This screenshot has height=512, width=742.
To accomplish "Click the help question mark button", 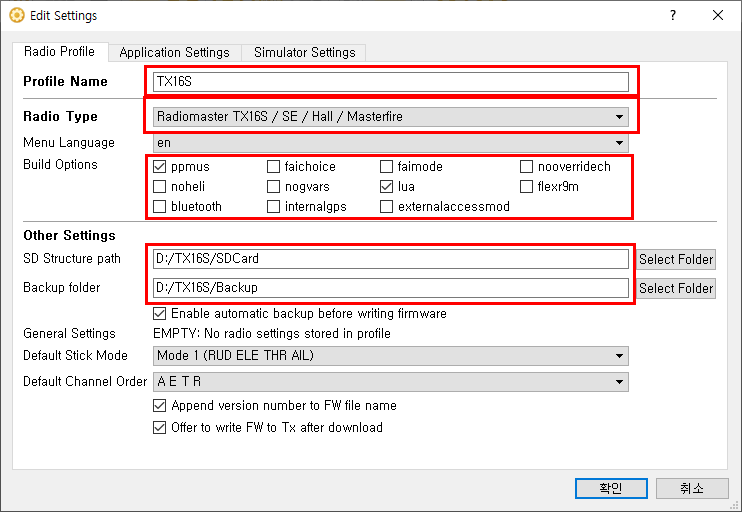I will (672, 15).
